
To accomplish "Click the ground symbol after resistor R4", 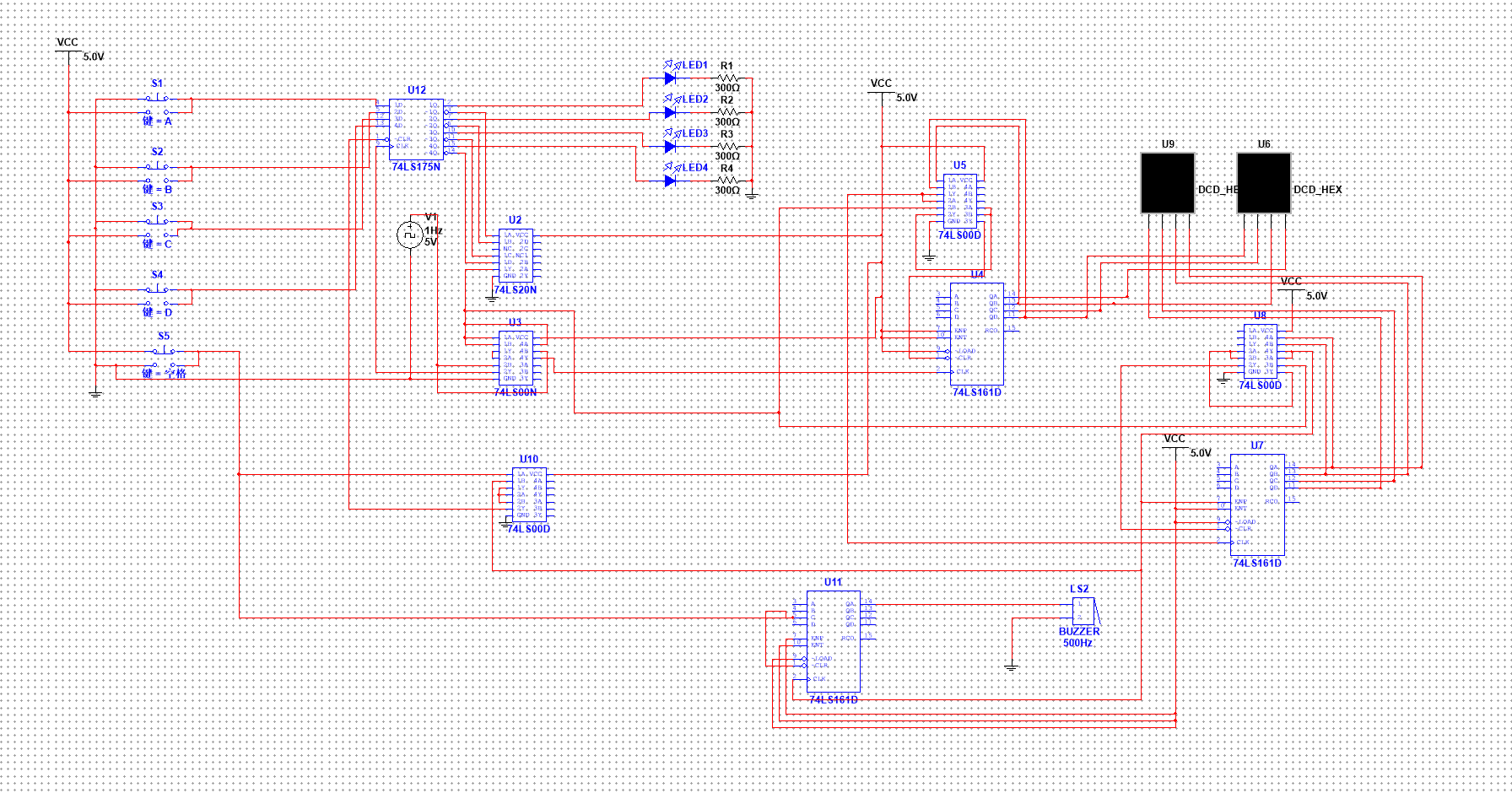I will [752, 195].
